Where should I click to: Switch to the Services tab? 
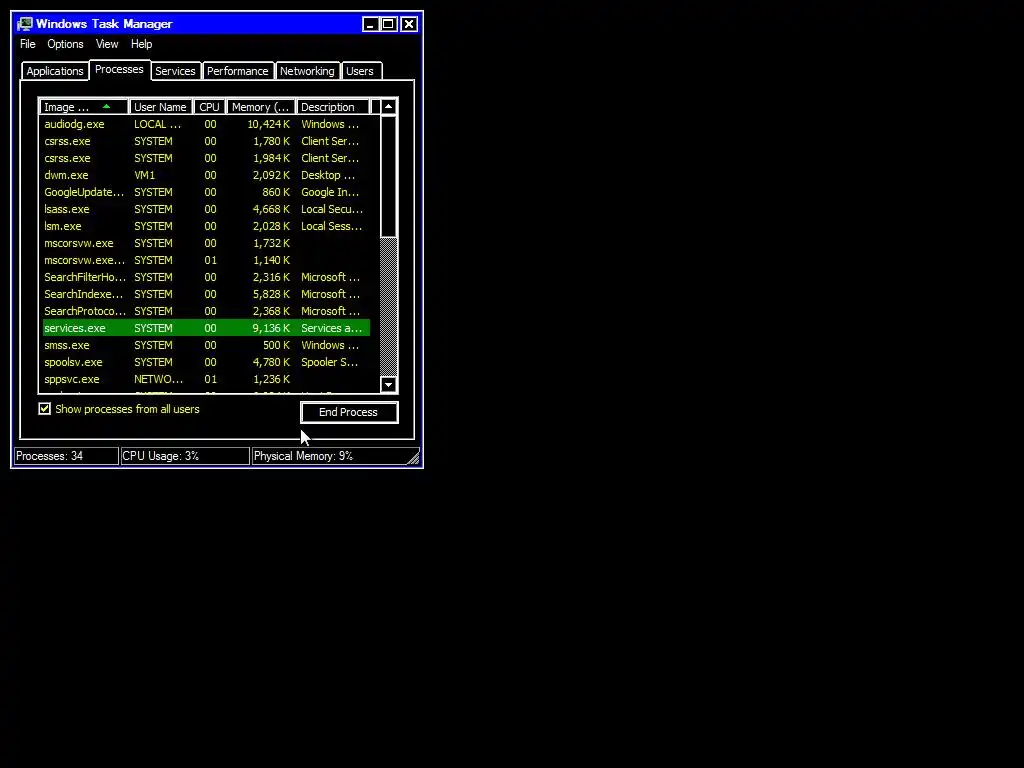[175, 71]
